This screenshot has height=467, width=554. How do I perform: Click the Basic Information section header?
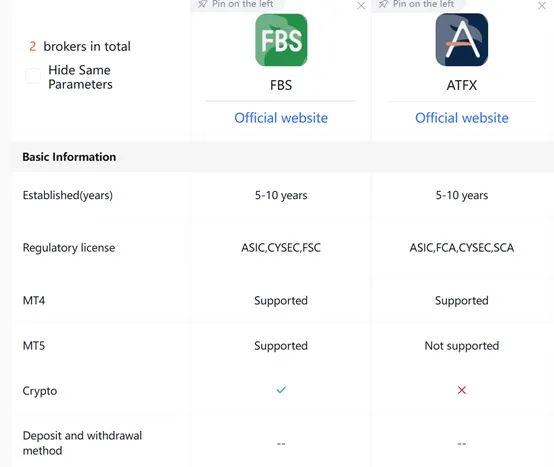pyautogui.click(x=69, y=157)
